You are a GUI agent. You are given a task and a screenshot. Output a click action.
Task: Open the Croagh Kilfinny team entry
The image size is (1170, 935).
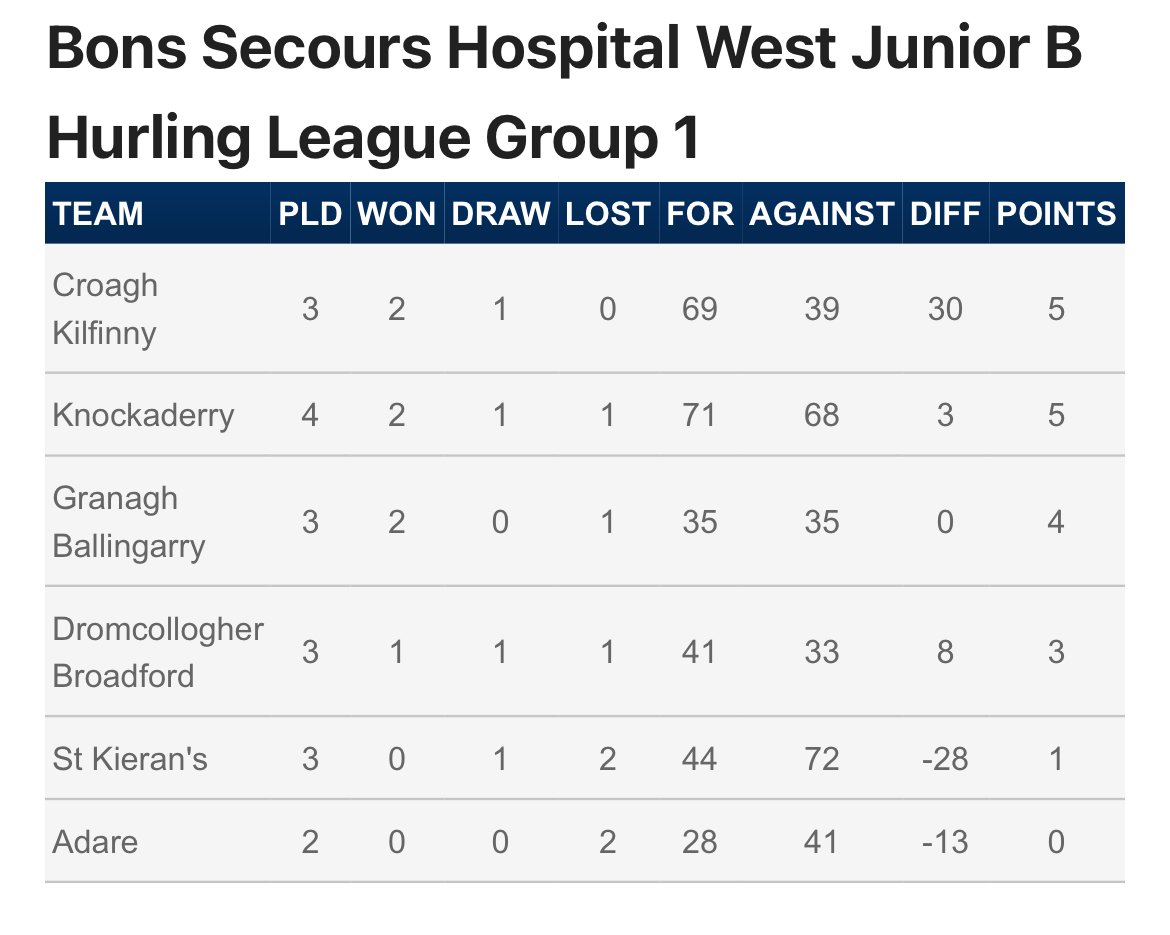tap(105, 309)
